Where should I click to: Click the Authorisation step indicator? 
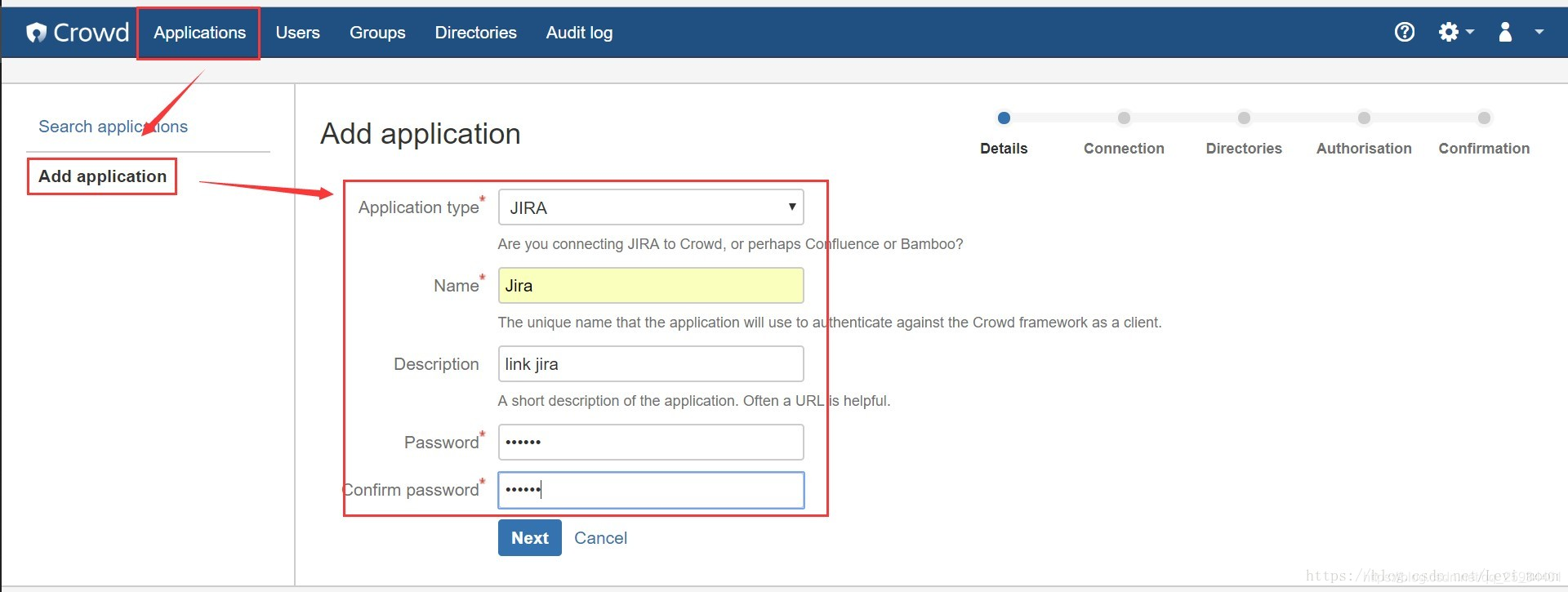(x=1364, y=133)
